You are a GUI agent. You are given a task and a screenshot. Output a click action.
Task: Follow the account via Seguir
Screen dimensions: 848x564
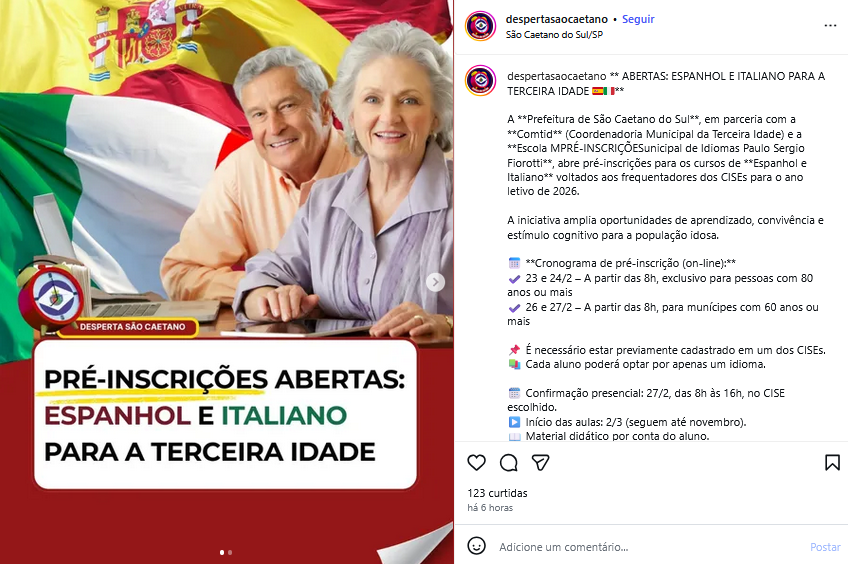pyautogui.click(x=638, y=19)
